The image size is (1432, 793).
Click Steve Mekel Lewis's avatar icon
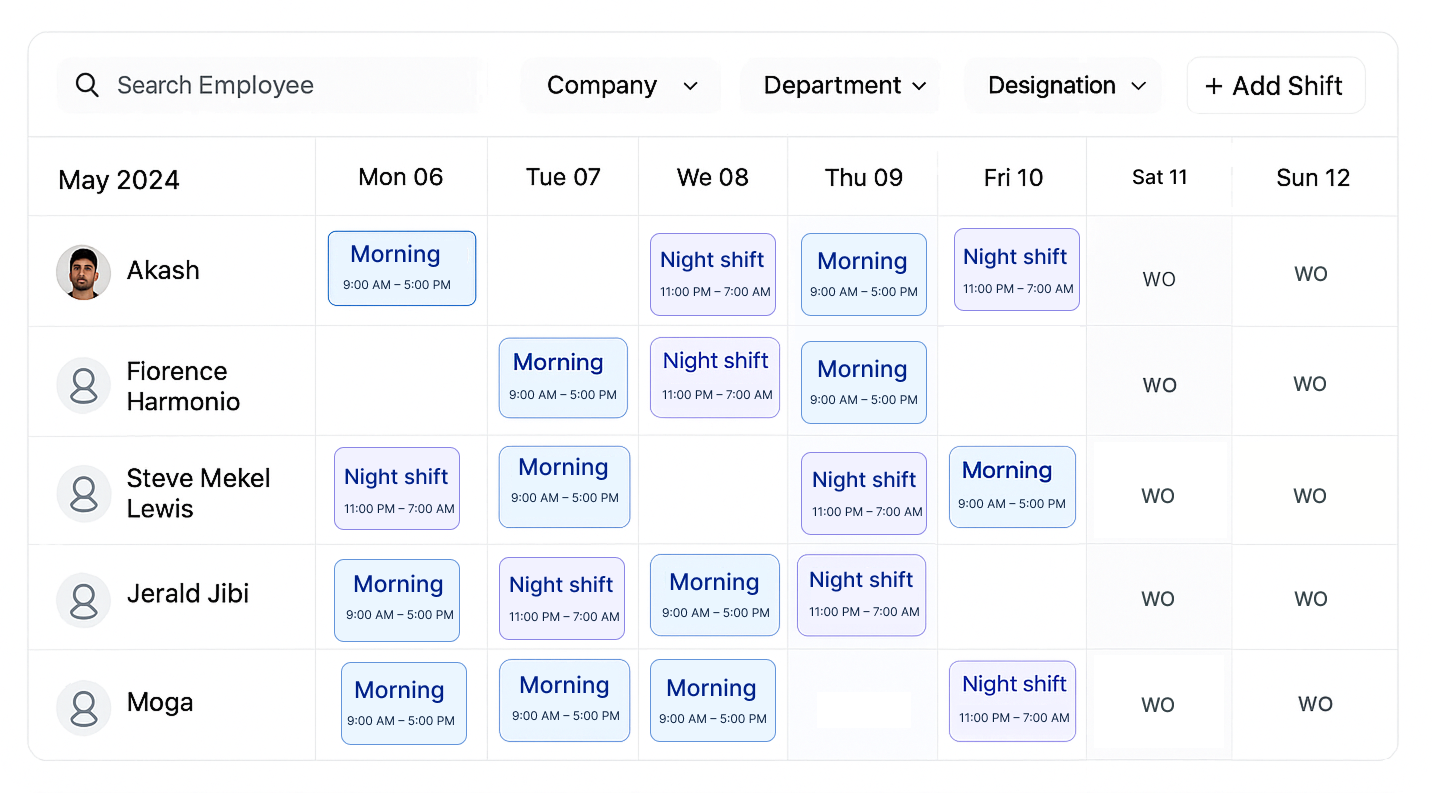tap(83, 494)
